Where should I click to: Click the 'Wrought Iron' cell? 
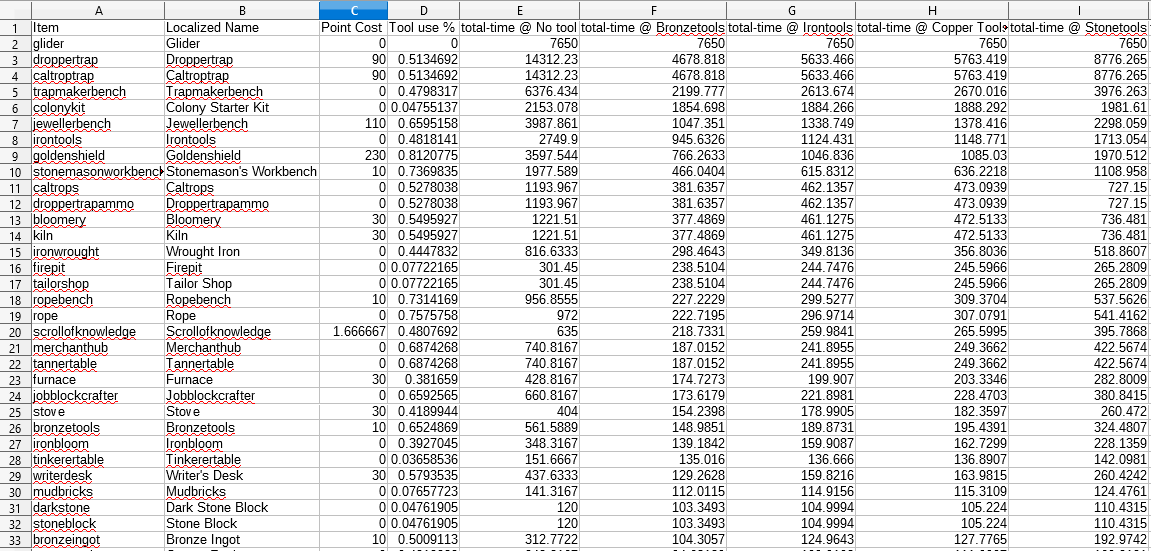pyautogui.click(x=242, y=252)
